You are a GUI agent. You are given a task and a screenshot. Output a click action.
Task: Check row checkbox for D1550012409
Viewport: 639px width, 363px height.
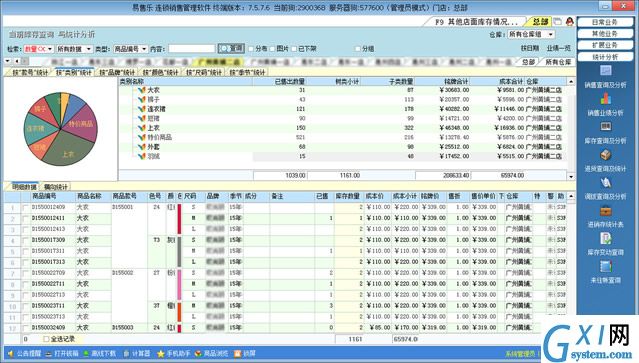pos(26,208)
